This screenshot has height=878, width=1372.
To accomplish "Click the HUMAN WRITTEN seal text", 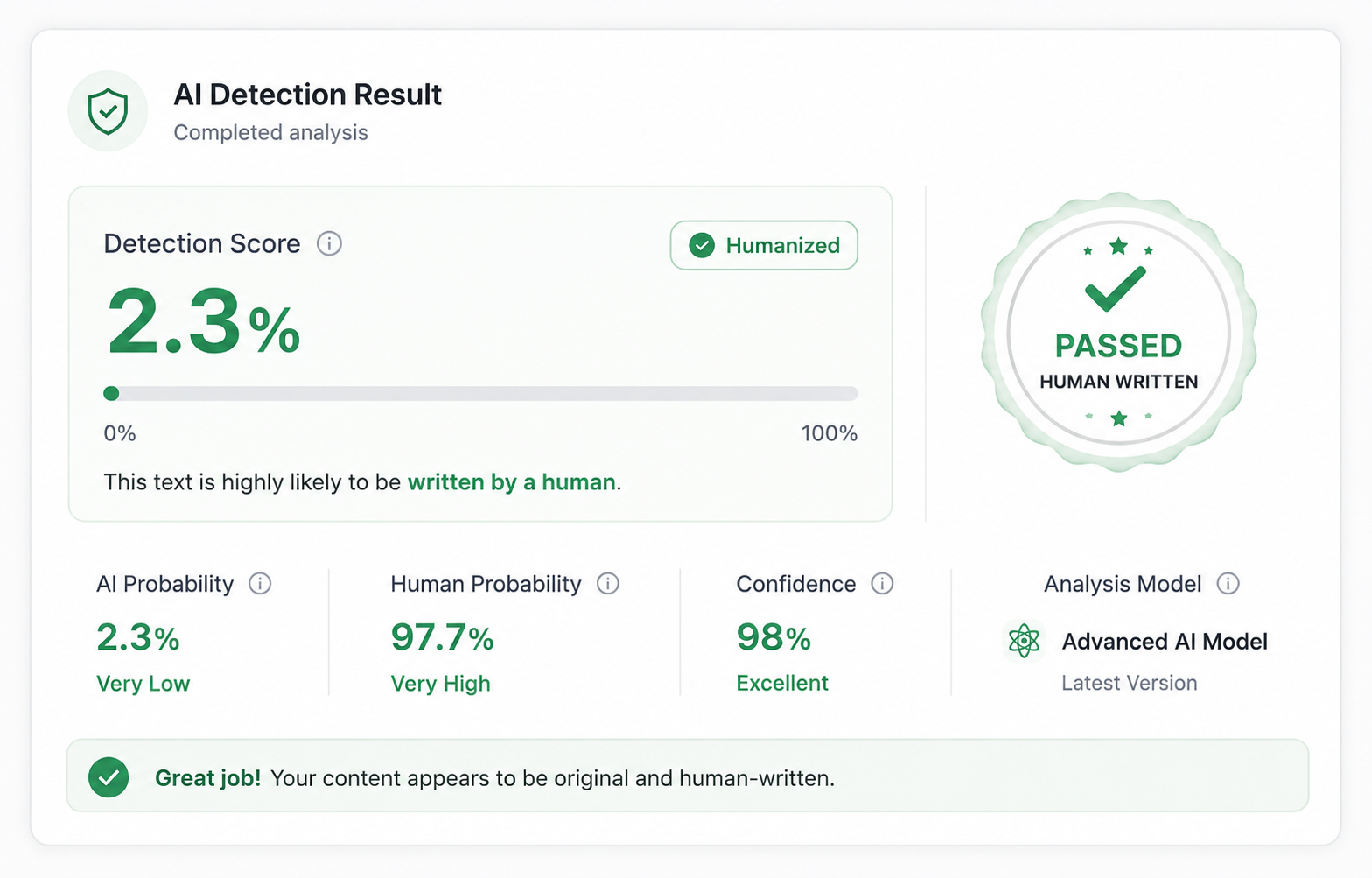I will [1119, 382].
